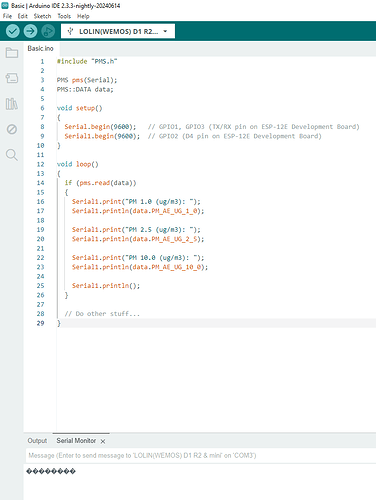
Task: Click line number 1 in gutter
Action: pos(42,61)
